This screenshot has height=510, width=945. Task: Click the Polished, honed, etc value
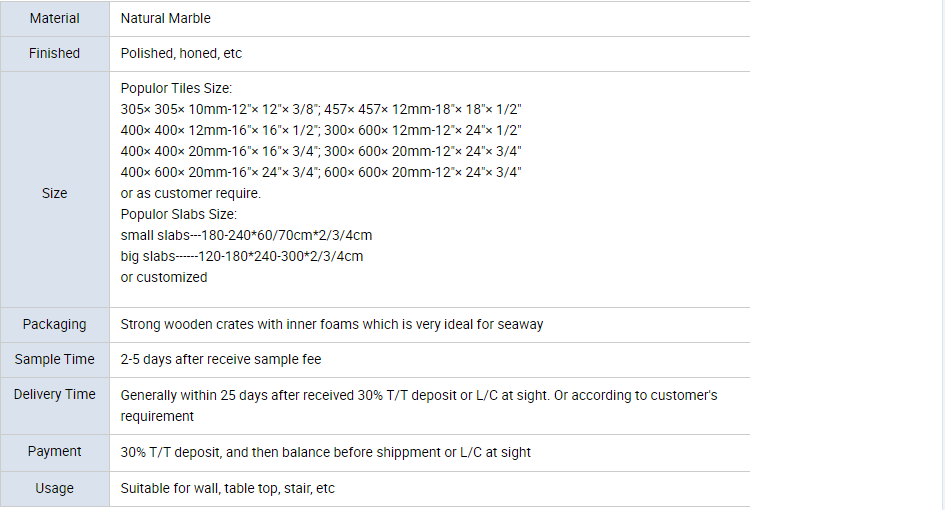tap(181, 54)
